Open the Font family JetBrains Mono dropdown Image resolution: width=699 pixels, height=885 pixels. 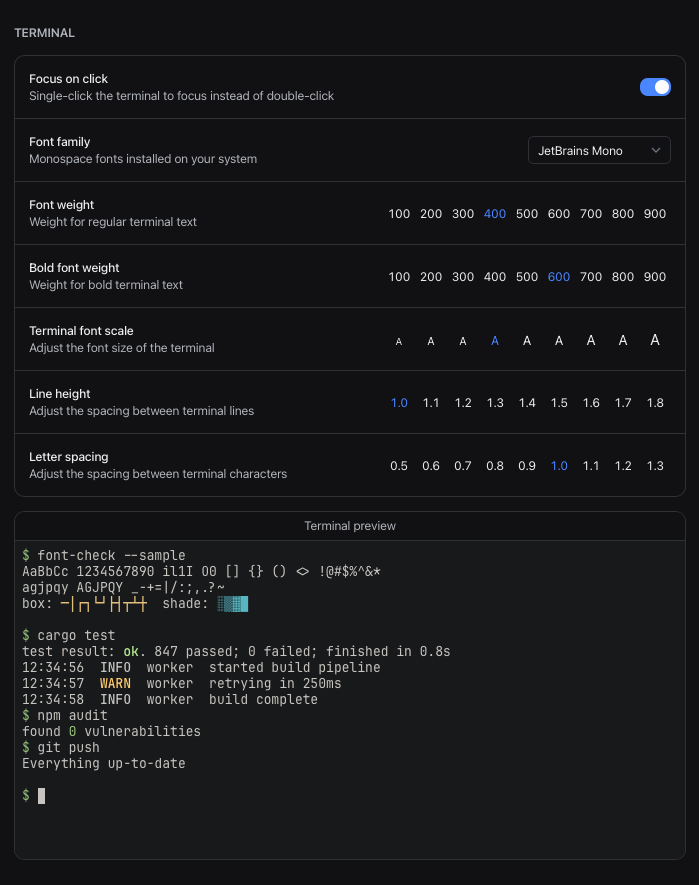[x=599, y=150]
